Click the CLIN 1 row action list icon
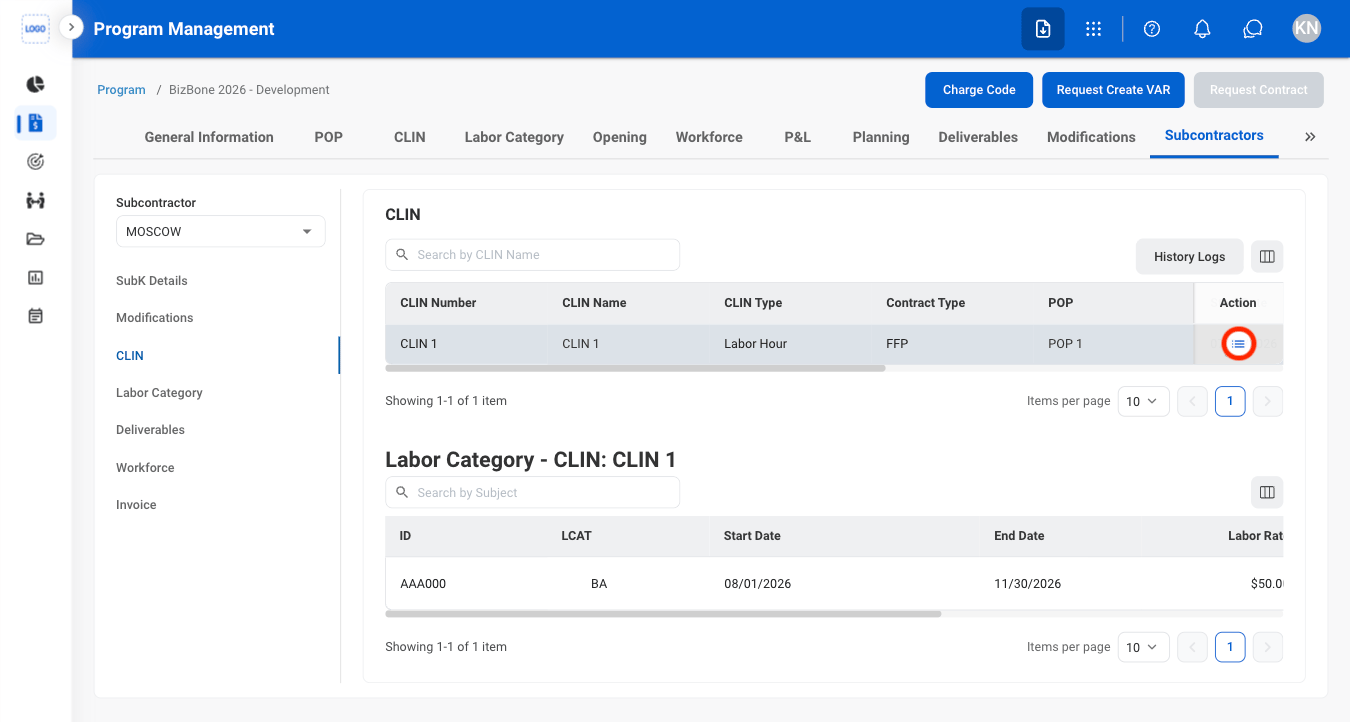The width and height of the screenshot is (1350, 722). pos(1238,344)
